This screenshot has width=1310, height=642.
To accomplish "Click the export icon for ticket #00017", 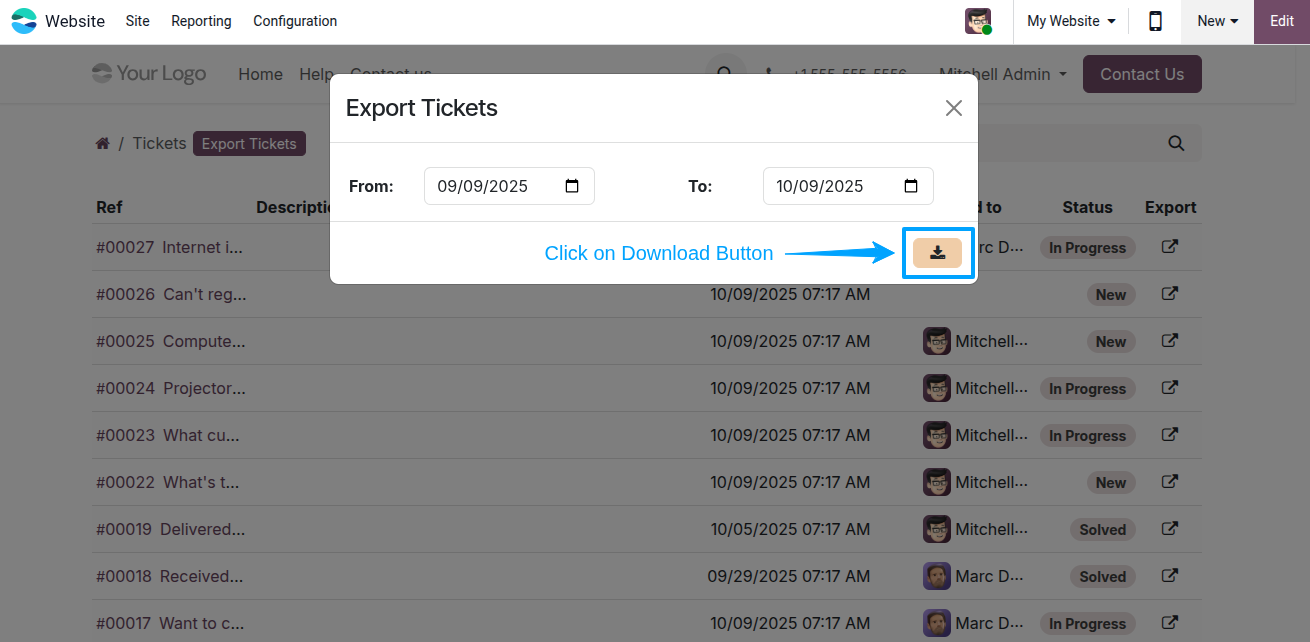I will (1169, 623).
